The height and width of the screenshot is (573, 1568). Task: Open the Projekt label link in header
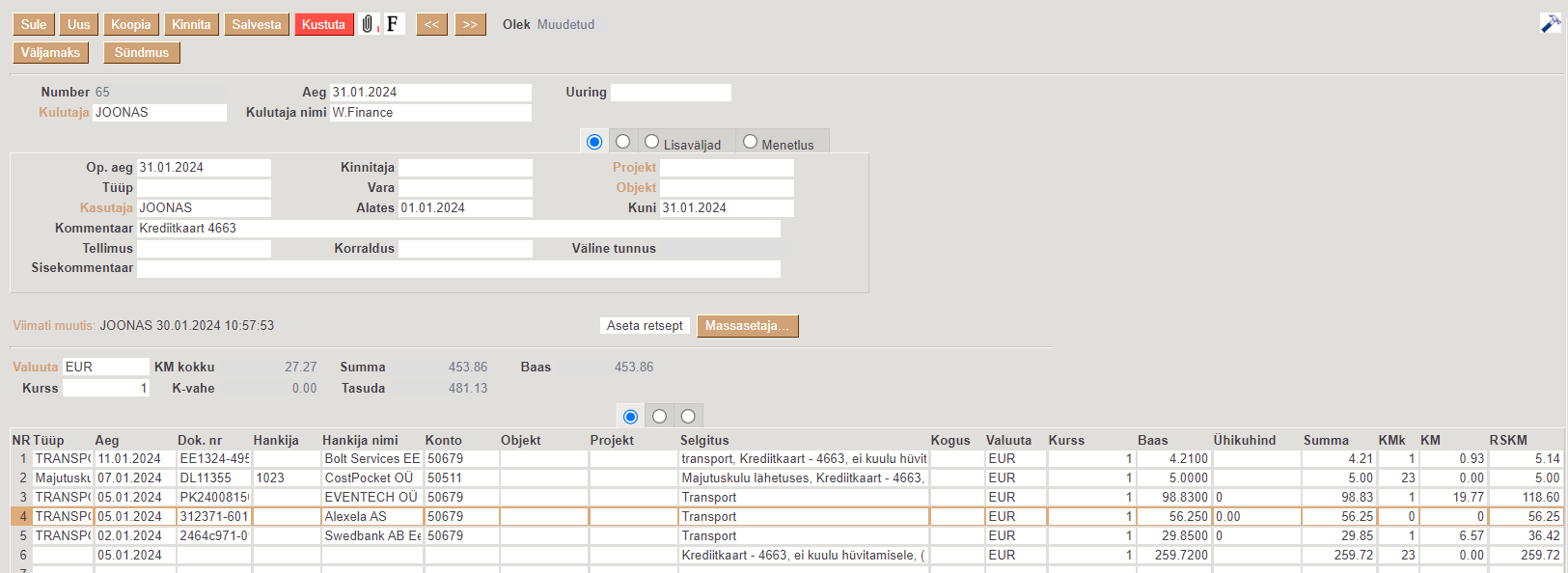pos(634,167)
